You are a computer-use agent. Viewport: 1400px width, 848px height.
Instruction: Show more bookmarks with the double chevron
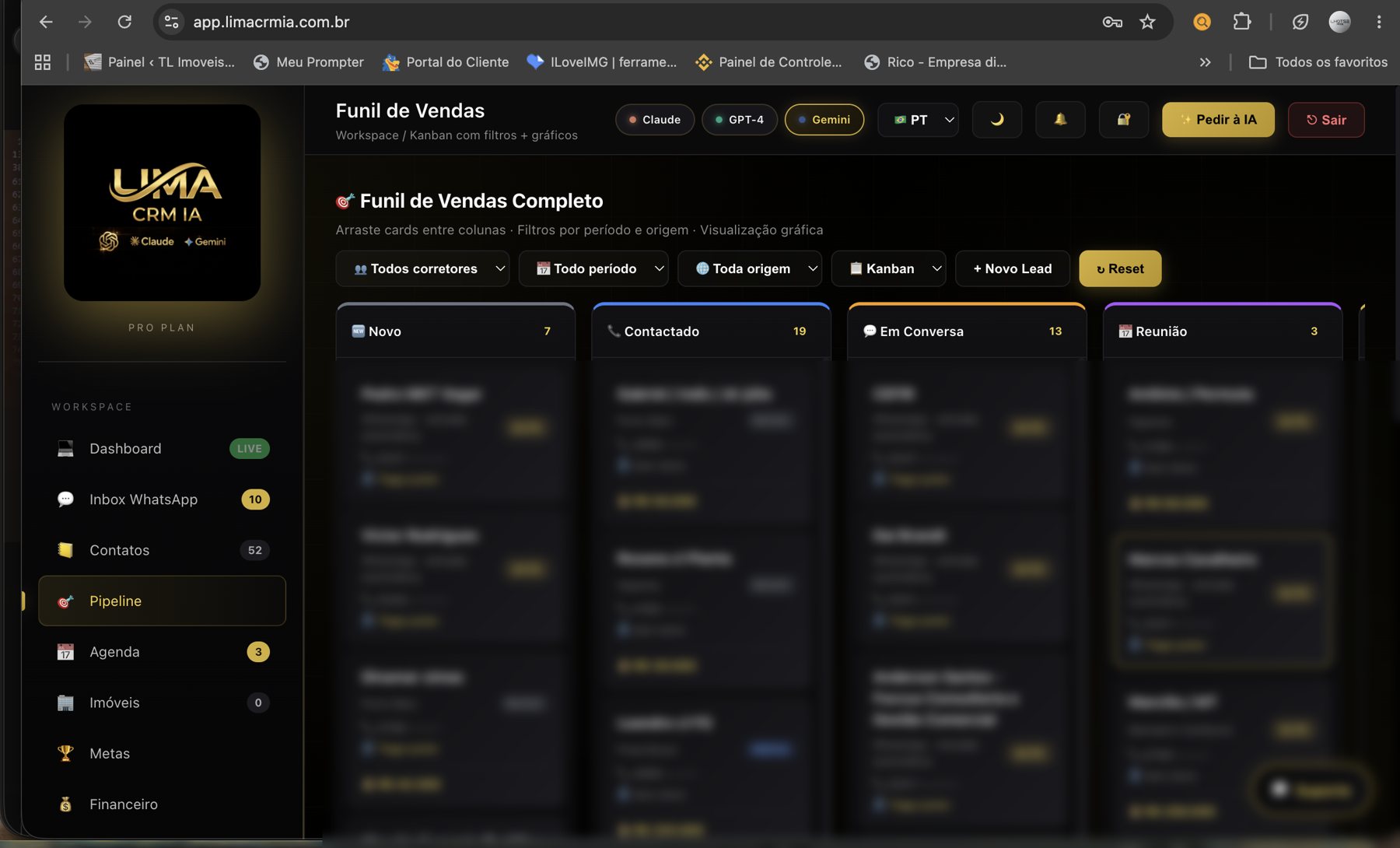pyautogui.click(x=1205, y=62)
